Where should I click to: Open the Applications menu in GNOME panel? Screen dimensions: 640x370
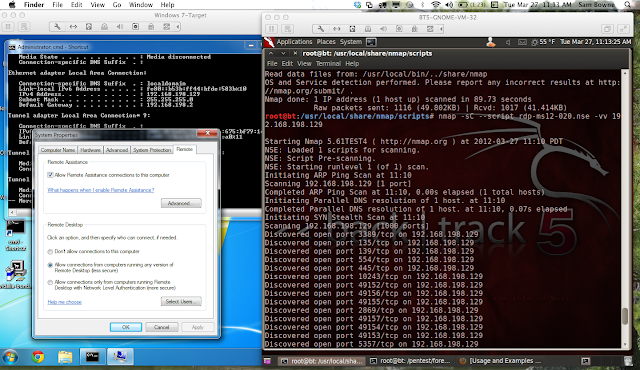pyautogui.click(x=294, y=42)
